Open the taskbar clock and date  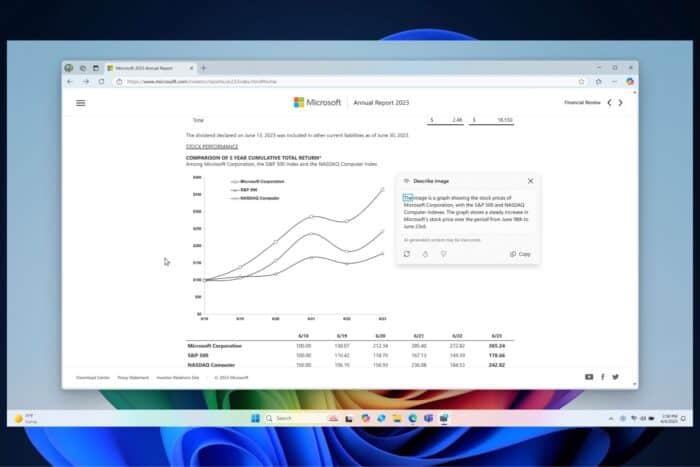[669, 419]
